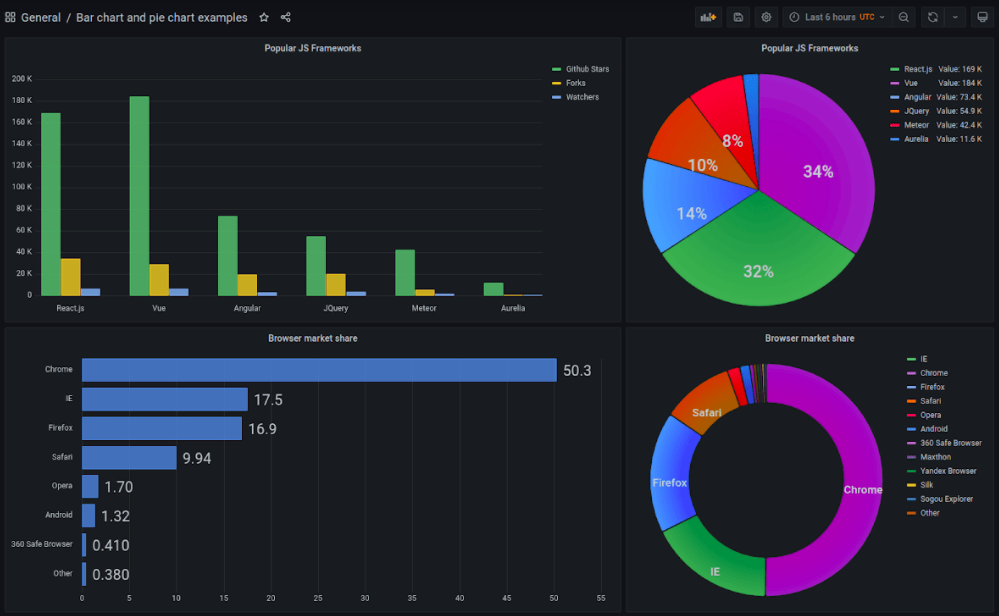Viewport: 999px width, 616px height.
Task: Open Browser market share bar panel title menu
Action: (x=312, y=338)
